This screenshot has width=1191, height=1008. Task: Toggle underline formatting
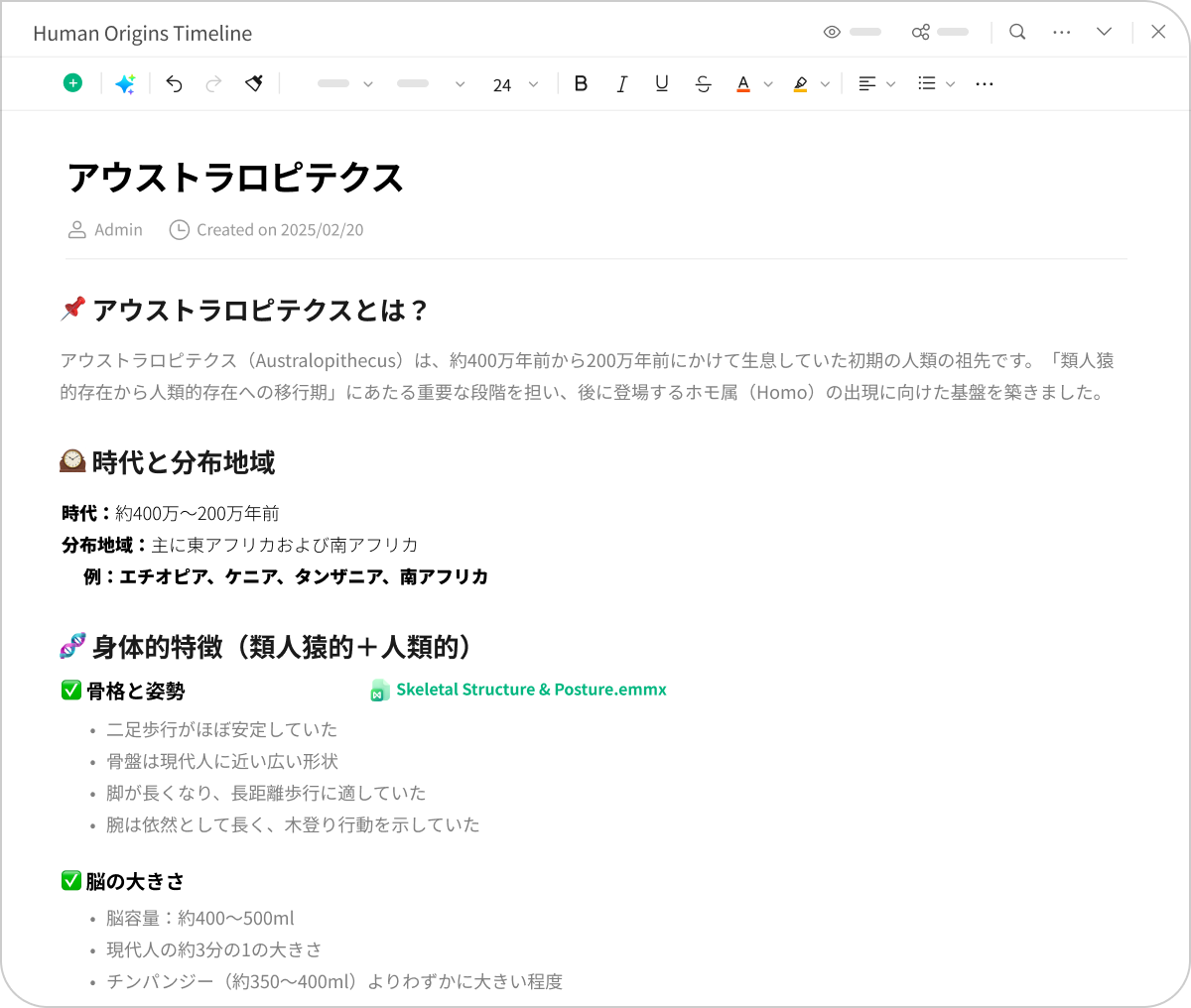(x=662, y=84)
